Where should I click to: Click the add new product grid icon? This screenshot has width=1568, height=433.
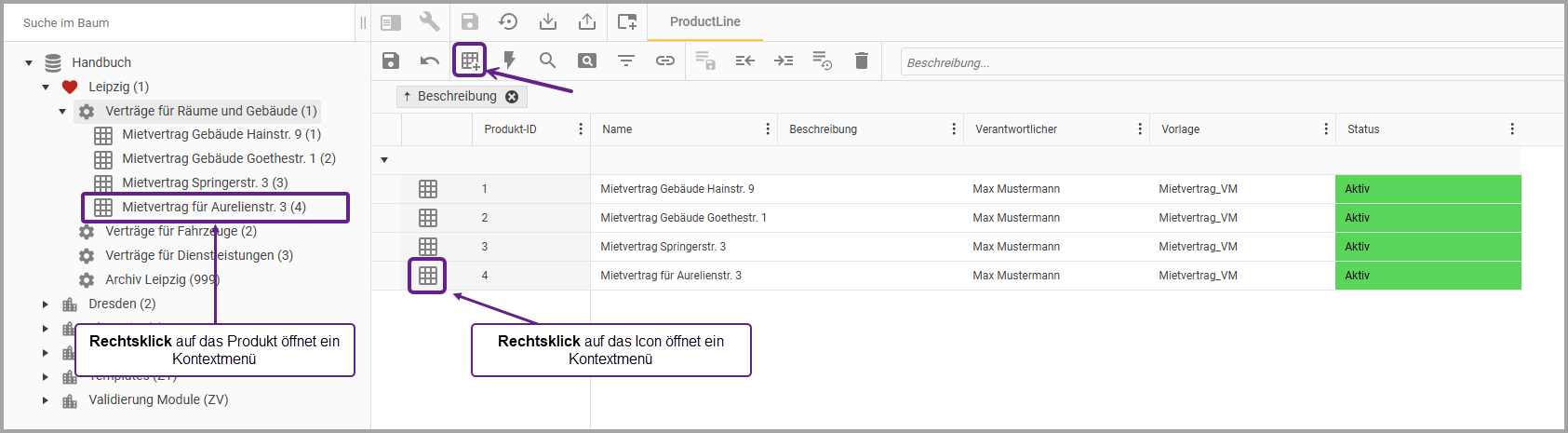pos(470,61)
